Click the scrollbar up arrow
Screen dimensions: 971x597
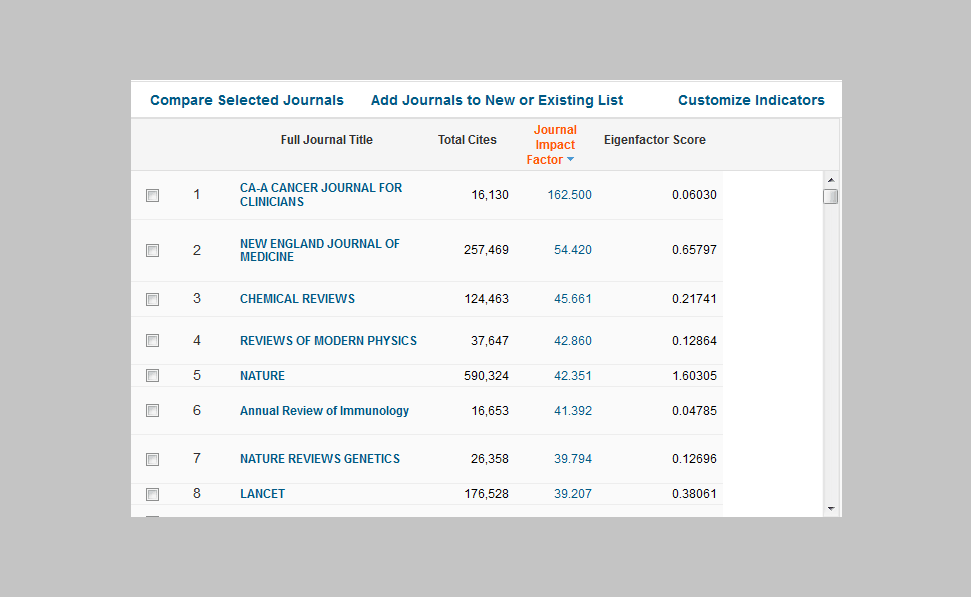(831, 180)
